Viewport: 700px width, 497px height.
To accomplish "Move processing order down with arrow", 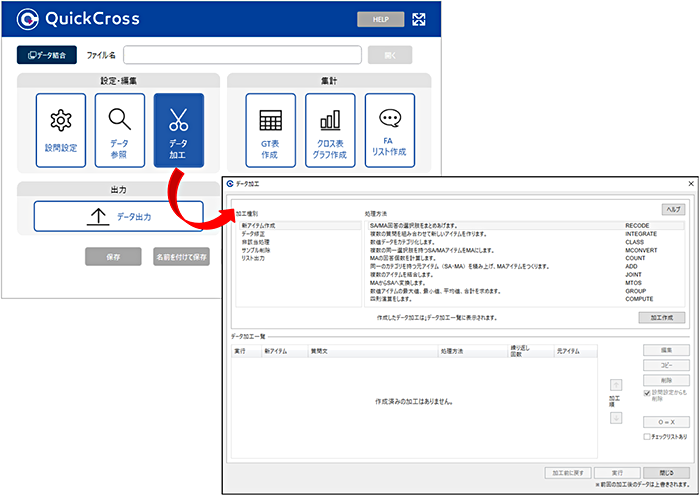I will (617, 417).
